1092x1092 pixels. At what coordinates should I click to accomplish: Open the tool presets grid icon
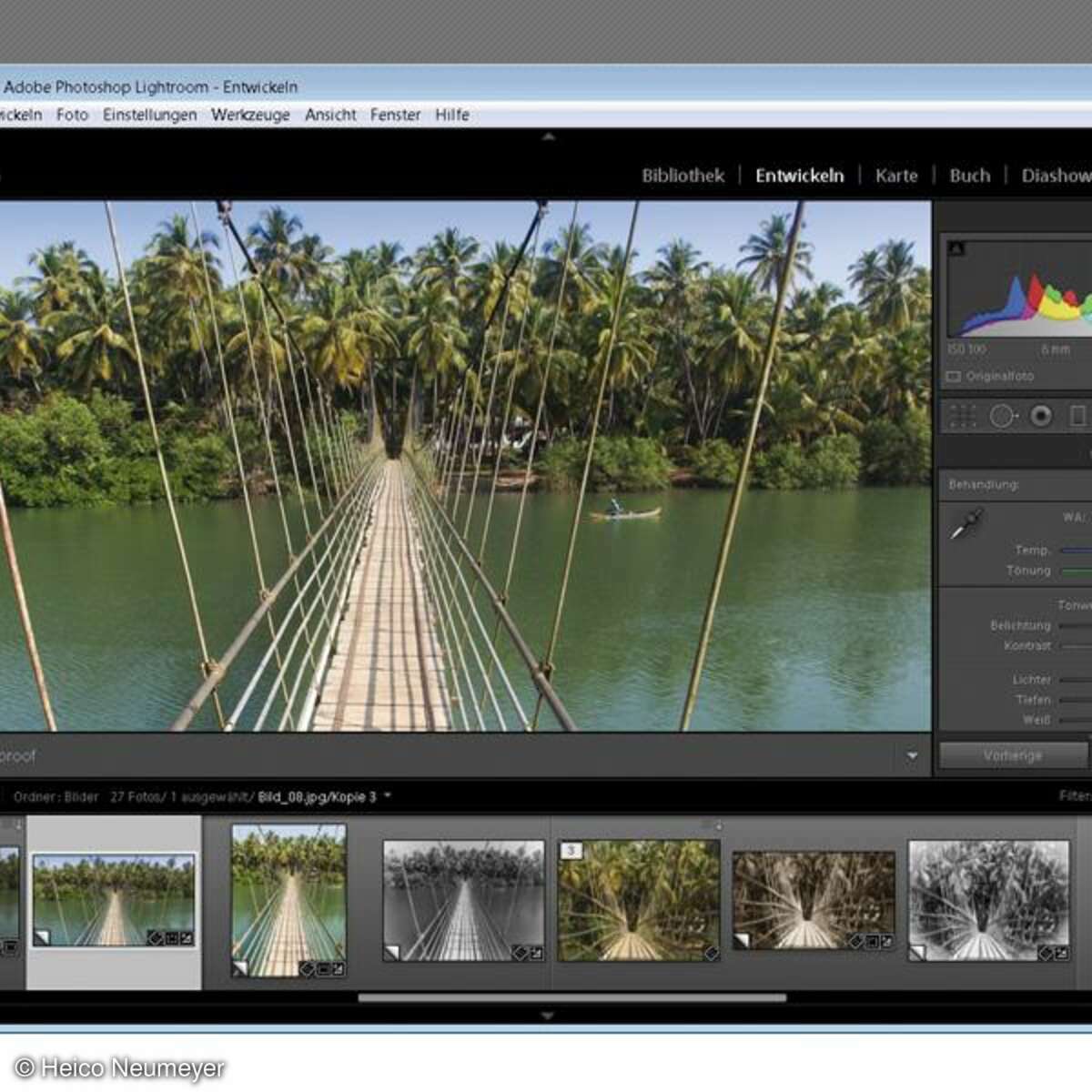pos(962,416)
